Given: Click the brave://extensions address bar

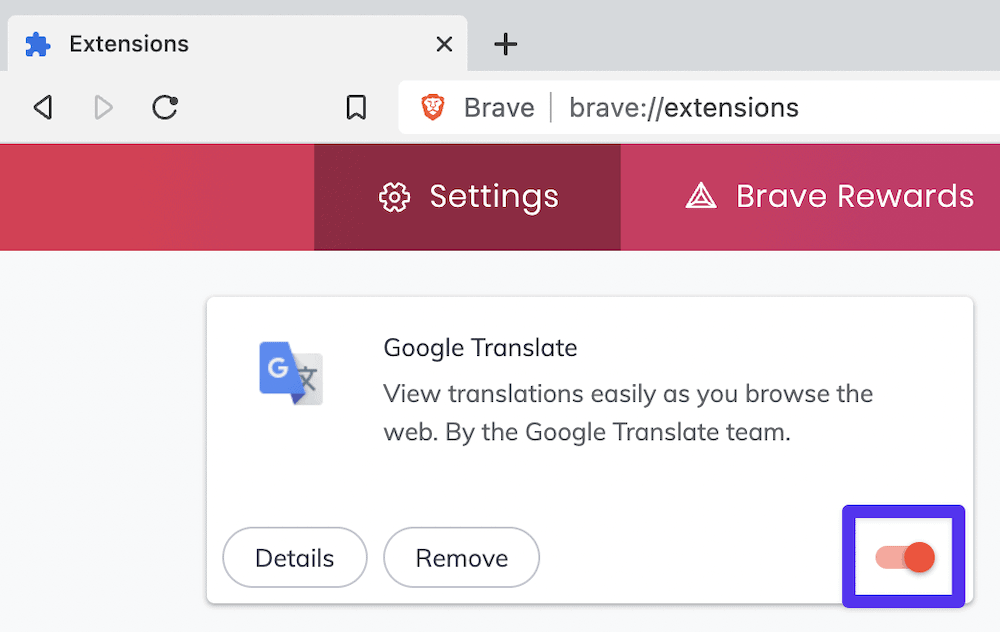Looking at the screenshot, I should click(684, 107).
